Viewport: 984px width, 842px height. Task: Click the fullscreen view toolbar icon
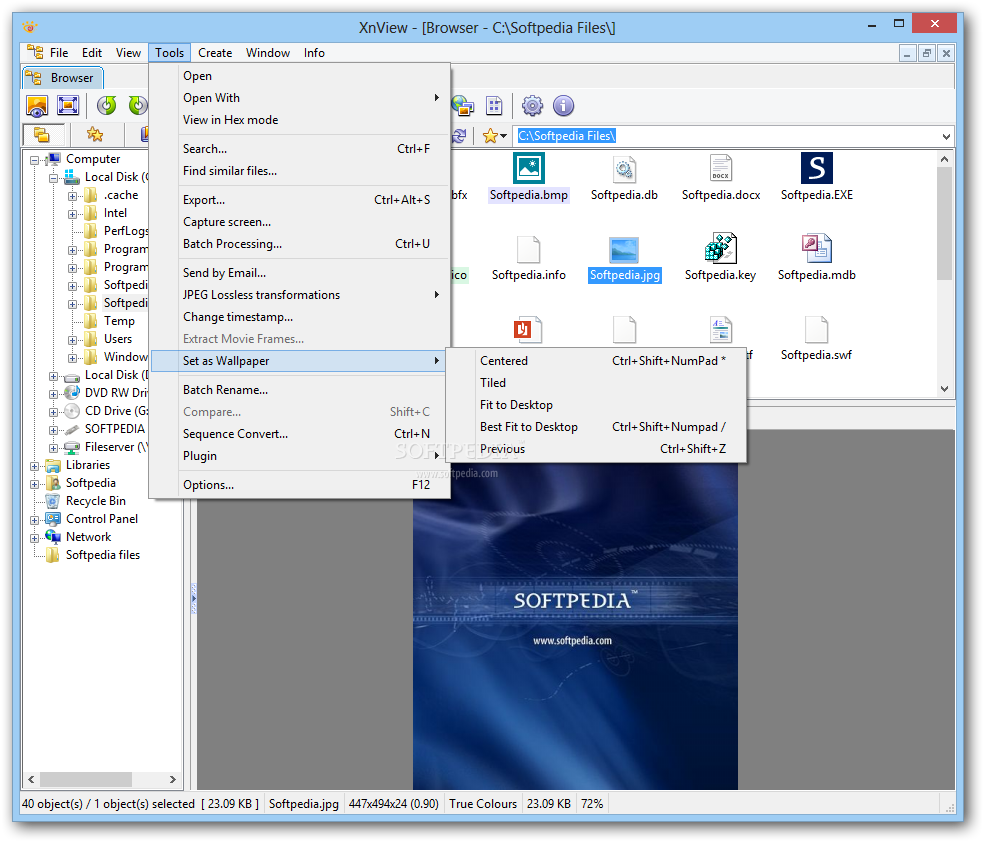coord(67,105)
